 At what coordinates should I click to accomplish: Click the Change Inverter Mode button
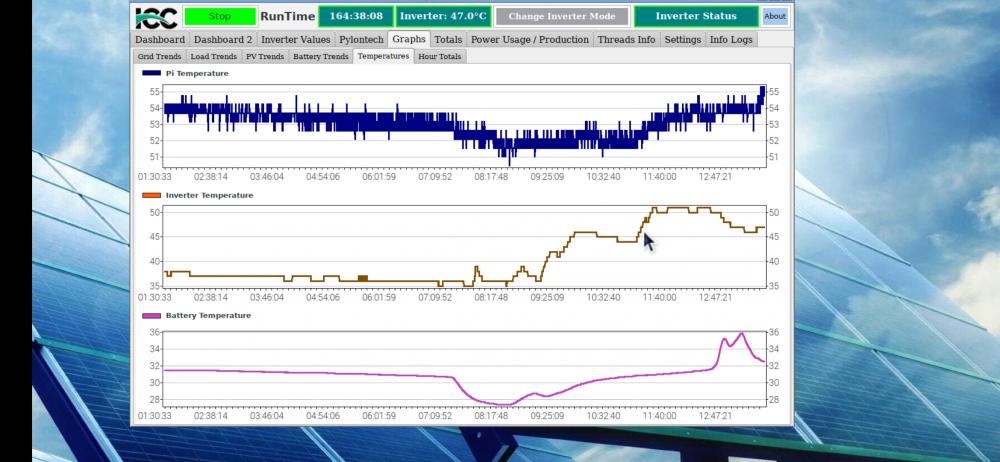(562, 17)
